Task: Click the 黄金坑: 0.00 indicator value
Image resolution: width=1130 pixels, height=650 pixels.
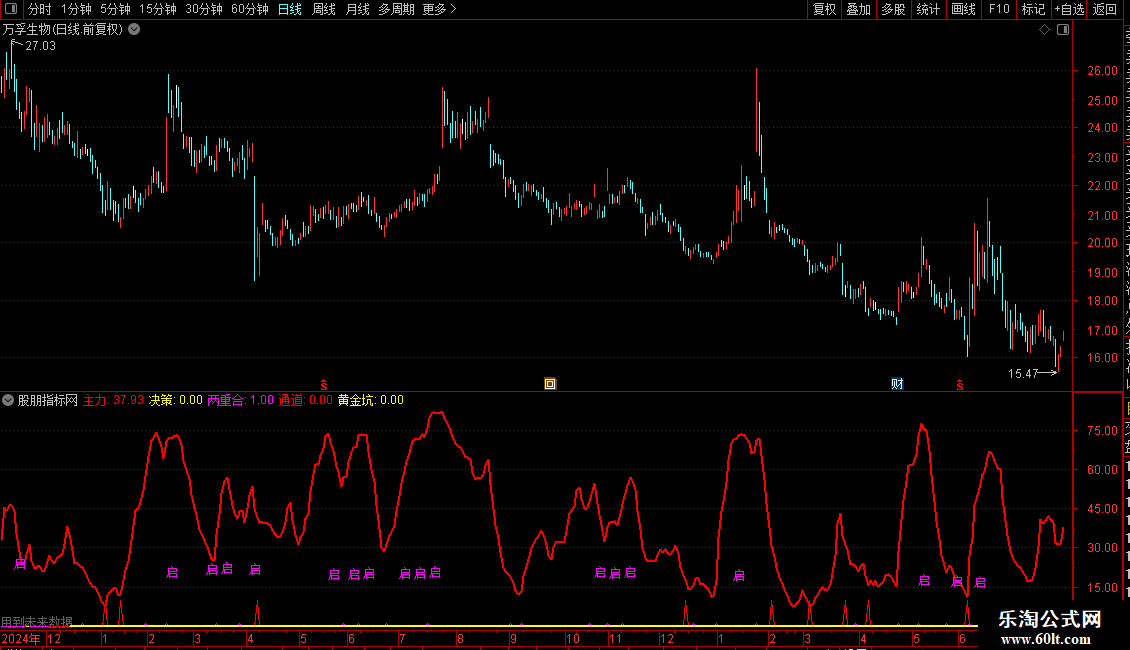Action: click(370, 400)
